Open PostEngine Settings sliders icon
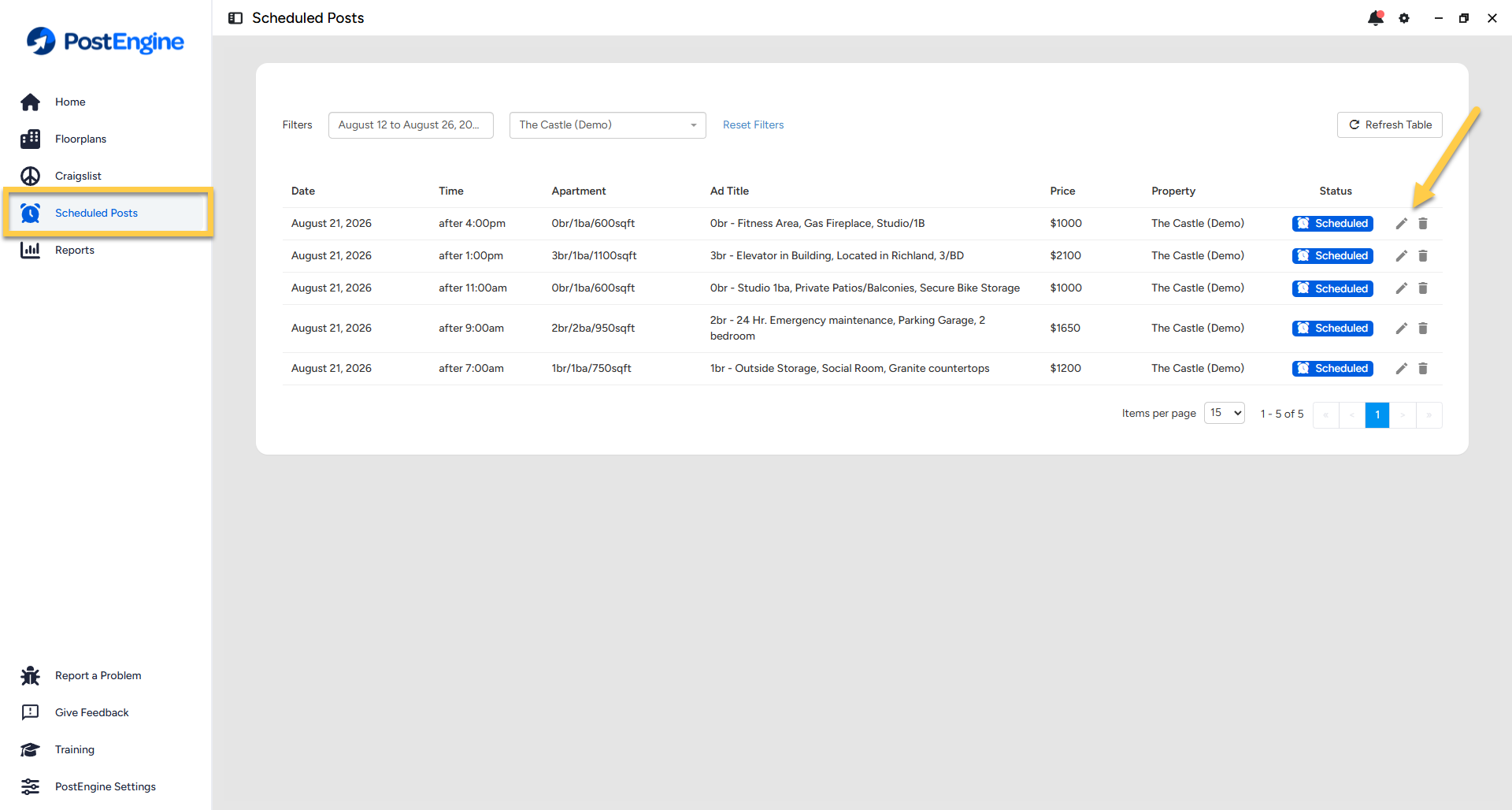Screen dimensions: 1512x810 click(x=30, y=786)
